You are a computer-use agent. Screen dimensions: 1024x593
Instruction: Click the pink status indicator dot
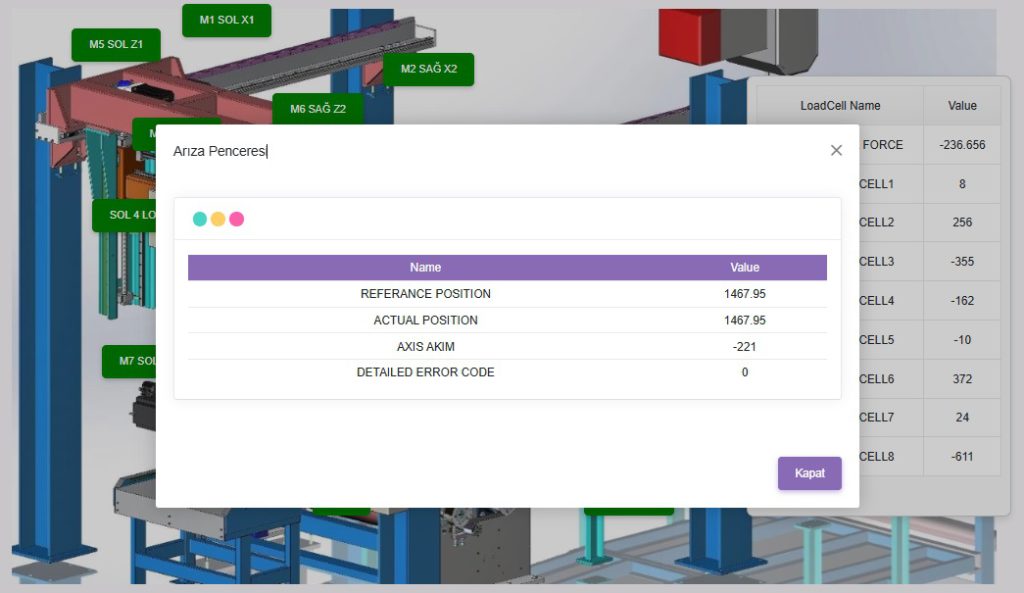(234, 217)
